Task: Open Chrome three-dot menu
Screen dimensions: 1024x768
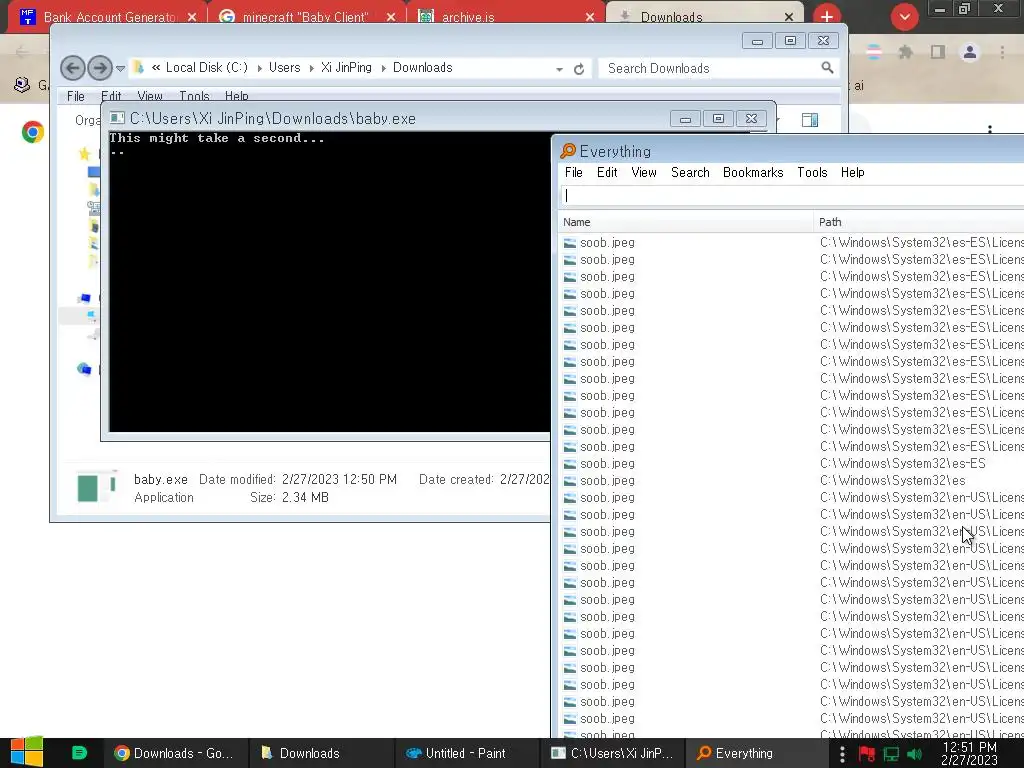Action: (x=1002, y=52)
